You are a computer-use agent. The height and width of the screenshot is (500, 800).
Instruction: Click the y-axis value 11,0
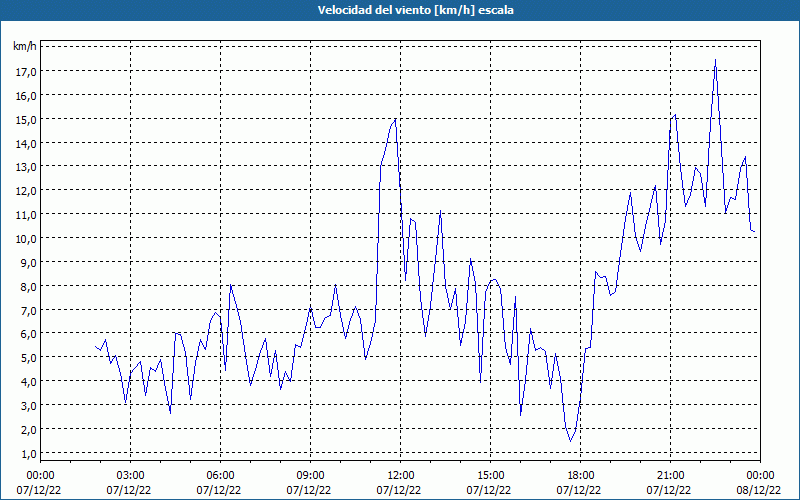pyautogui.click(x=27, y=215)
